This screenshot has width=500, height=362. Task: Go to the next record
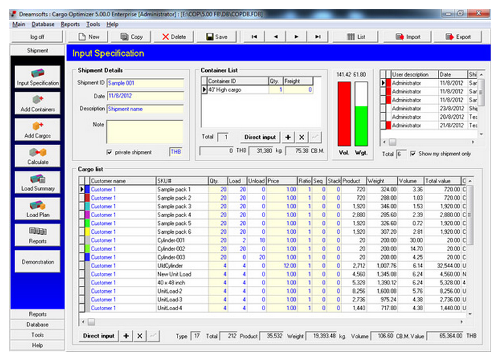(x=296, y=37)
